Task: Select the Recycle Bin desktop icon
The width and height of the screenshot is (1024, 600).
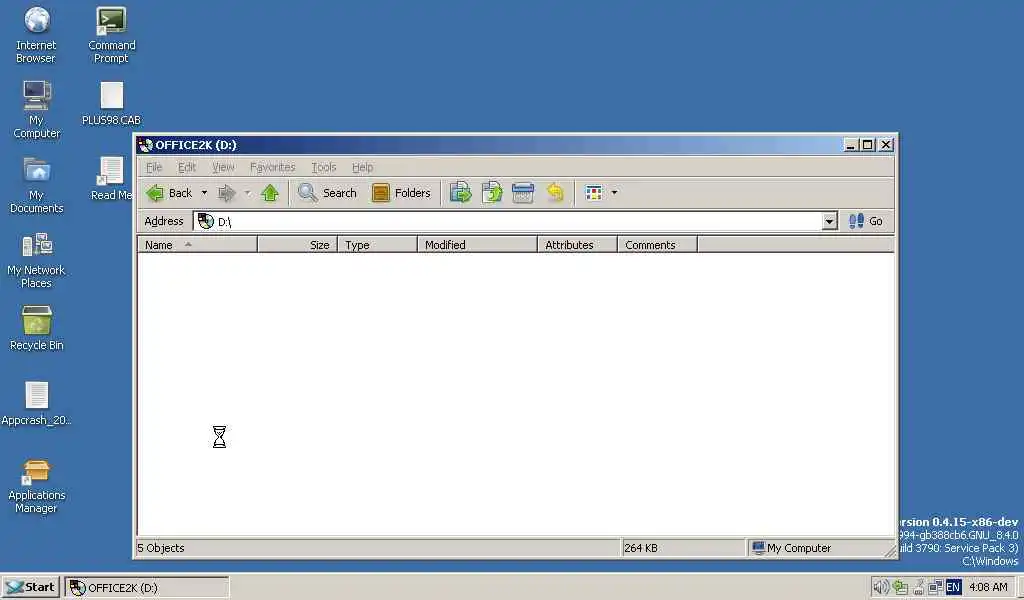Action: click(x=37, y=328)
